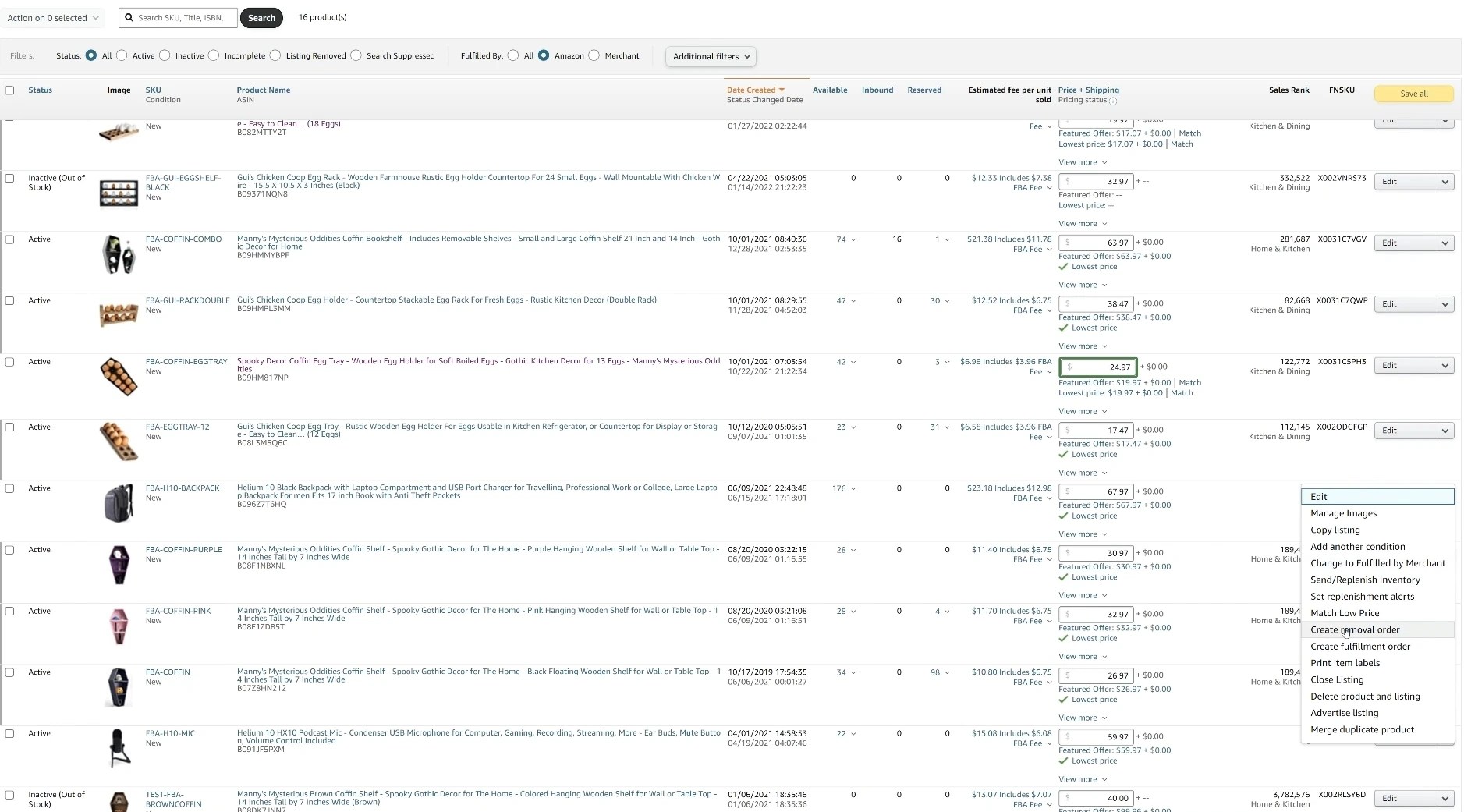The height and width of the screenshot is (812, 1464).
Task: Choose Add another condition
Action: [1377, 547]
